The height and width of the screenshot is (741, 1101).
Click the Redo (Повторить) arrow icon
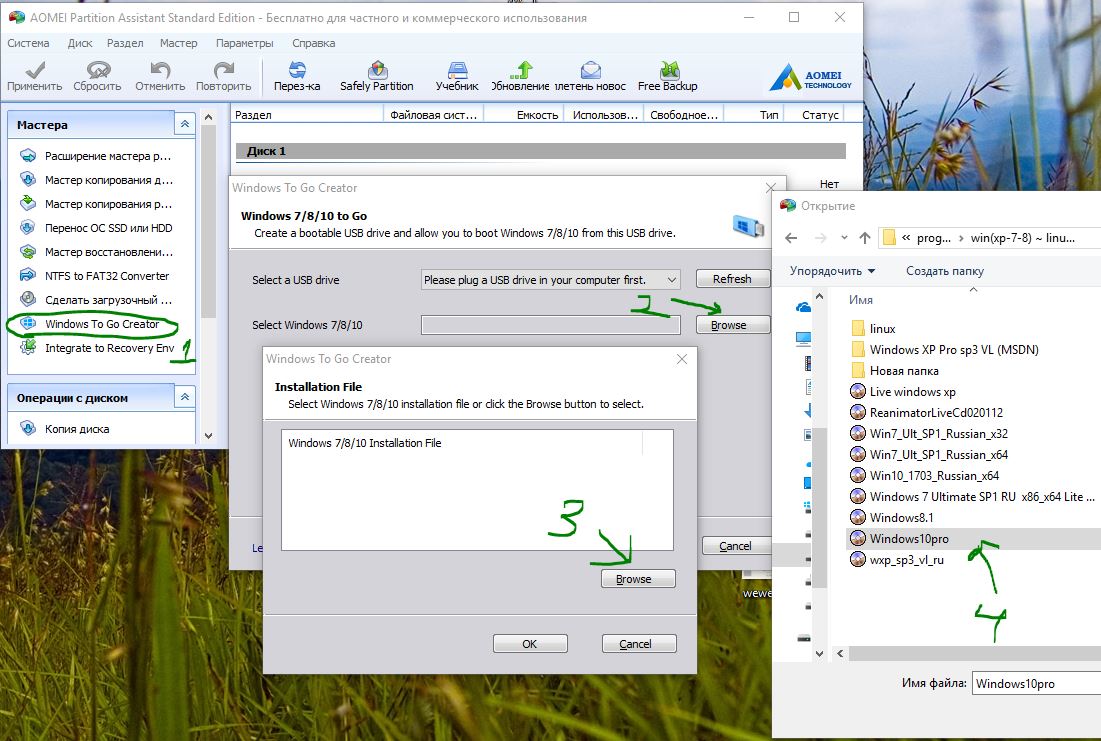pyautogui.click(x=223, y=70)
